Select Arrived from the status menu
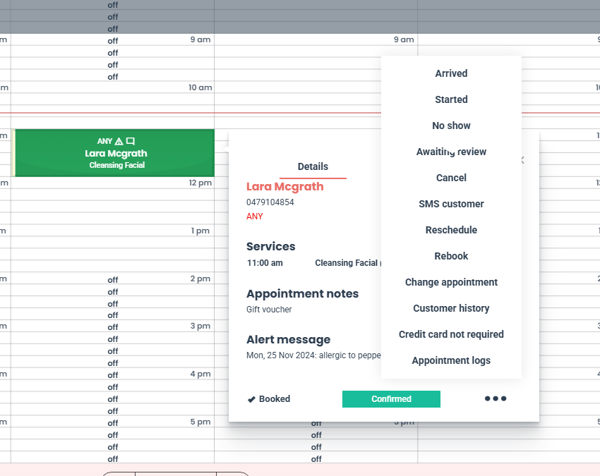The height and width of the screenshot is (476, 600). [451, 73]
